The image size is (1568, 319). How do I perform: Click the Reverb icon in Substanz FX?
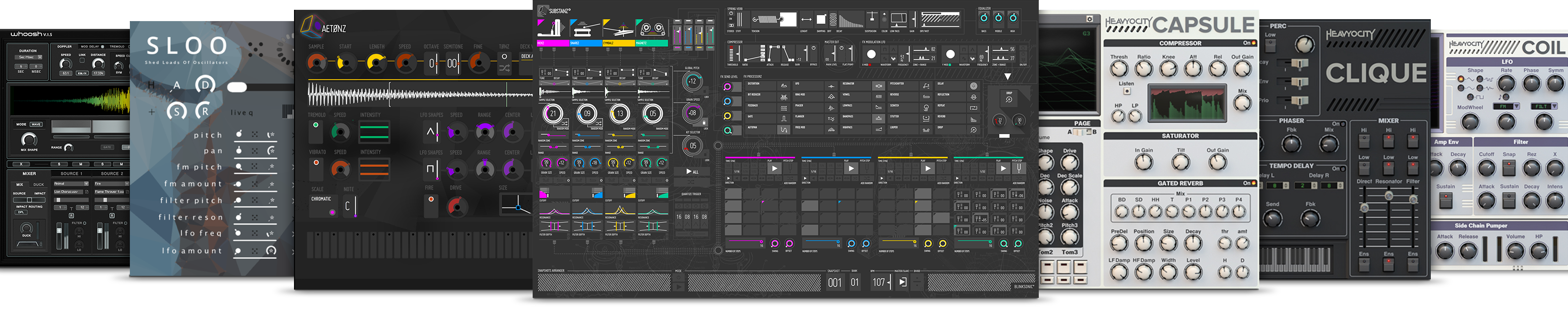pos(974,119)
